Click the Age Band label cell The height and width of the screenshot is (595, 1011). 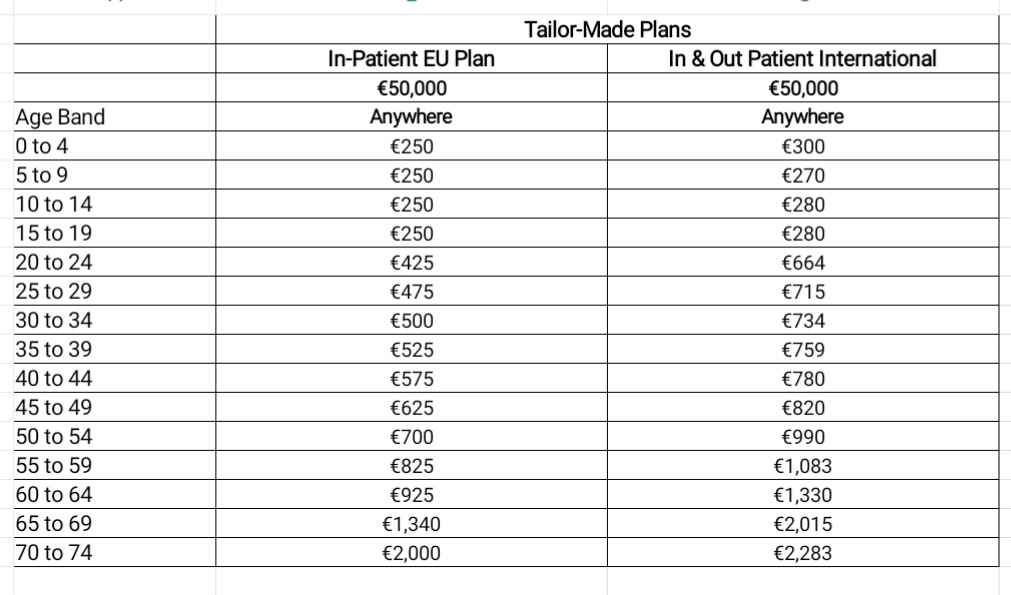(x=60, y=117)
